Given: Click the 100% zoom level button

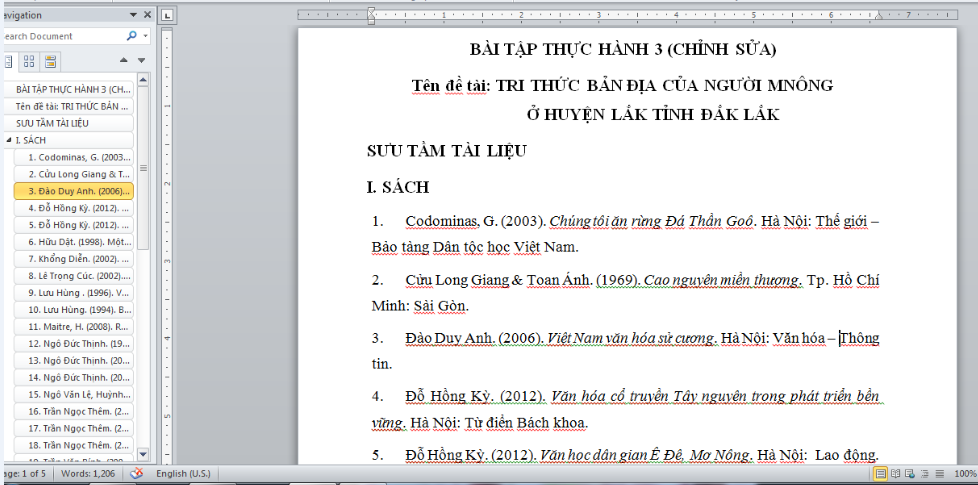Looking at the screenshot, I should point(965,474).
